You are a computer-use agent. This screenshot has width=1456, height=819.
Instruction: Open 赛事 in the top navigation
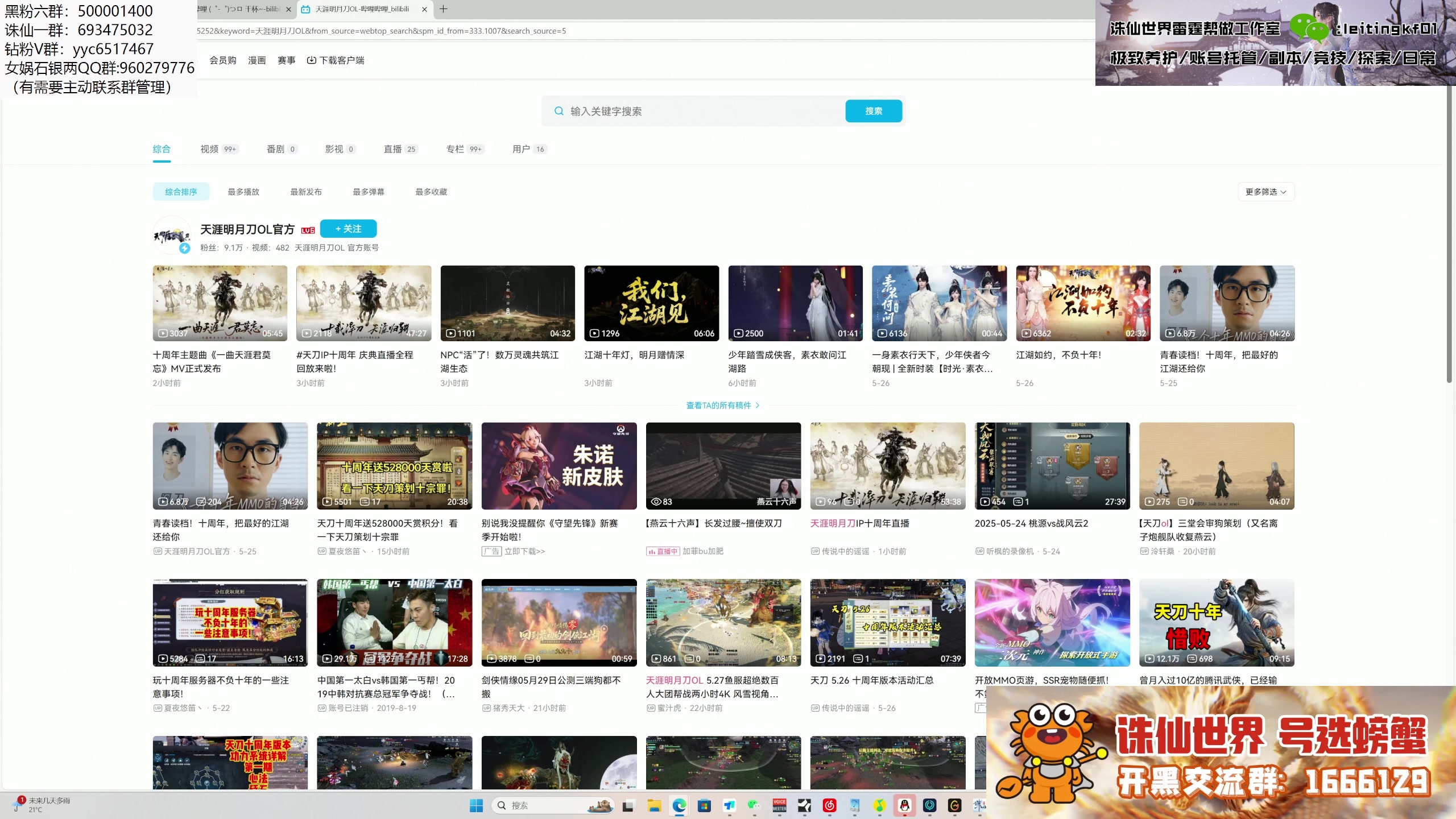point(287,60)
